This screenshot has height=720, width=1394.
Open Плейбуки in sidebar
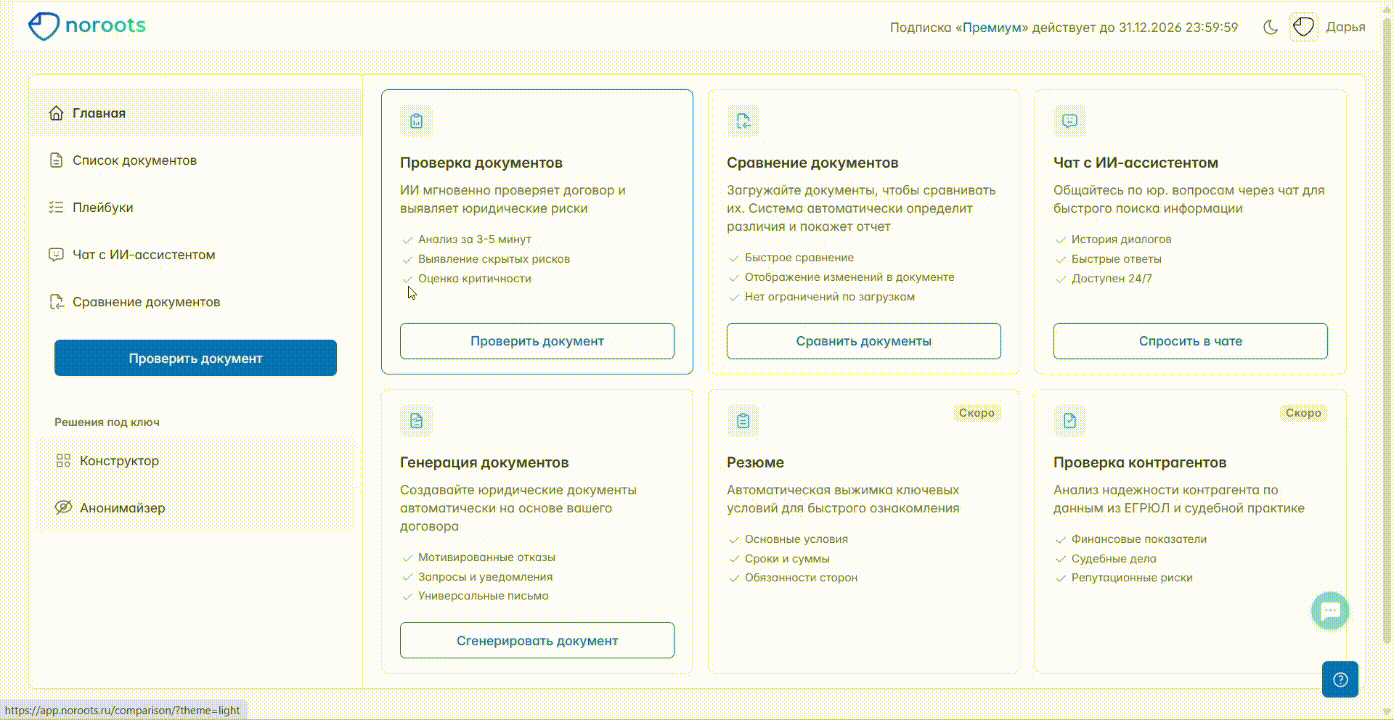tap(196, 207)
